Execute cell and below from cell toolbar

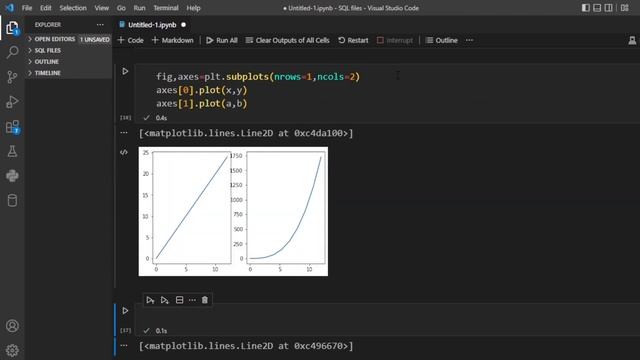(164, 300)
